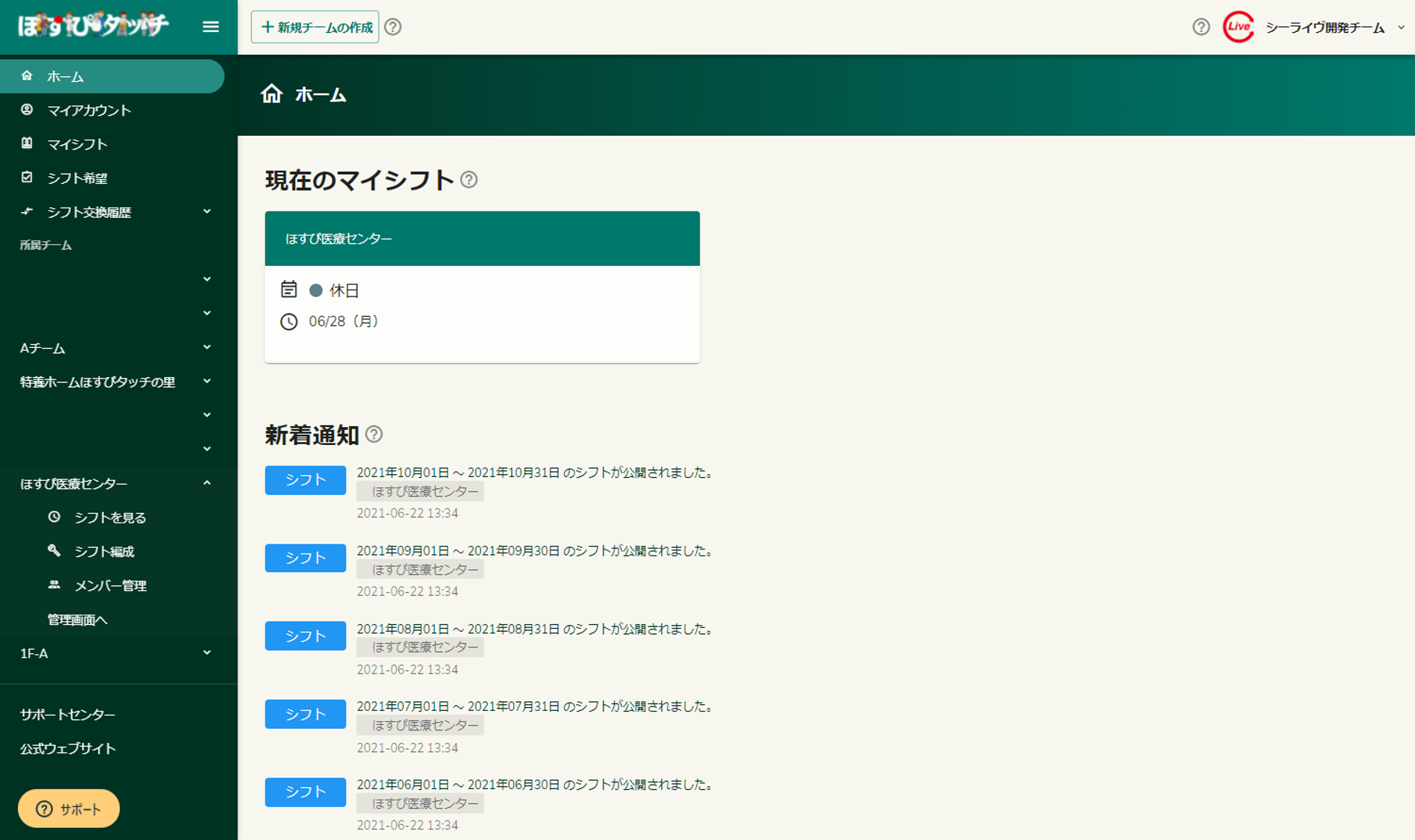Viewport: 1415px width, 840px height.
Task: Click シフト button for July 2021 notice
Action: tap(306, 715)
